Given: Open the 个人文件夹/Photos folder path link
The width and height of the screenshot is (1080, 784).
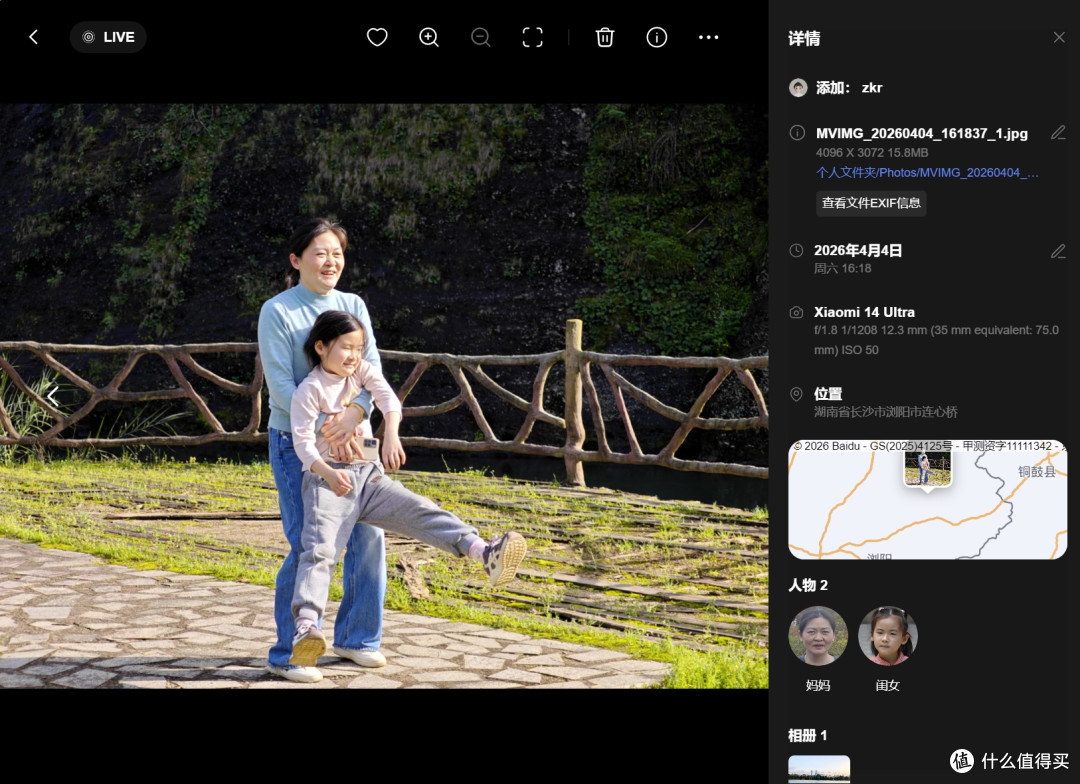Looking at the screenshot, I should click(927, 172).
